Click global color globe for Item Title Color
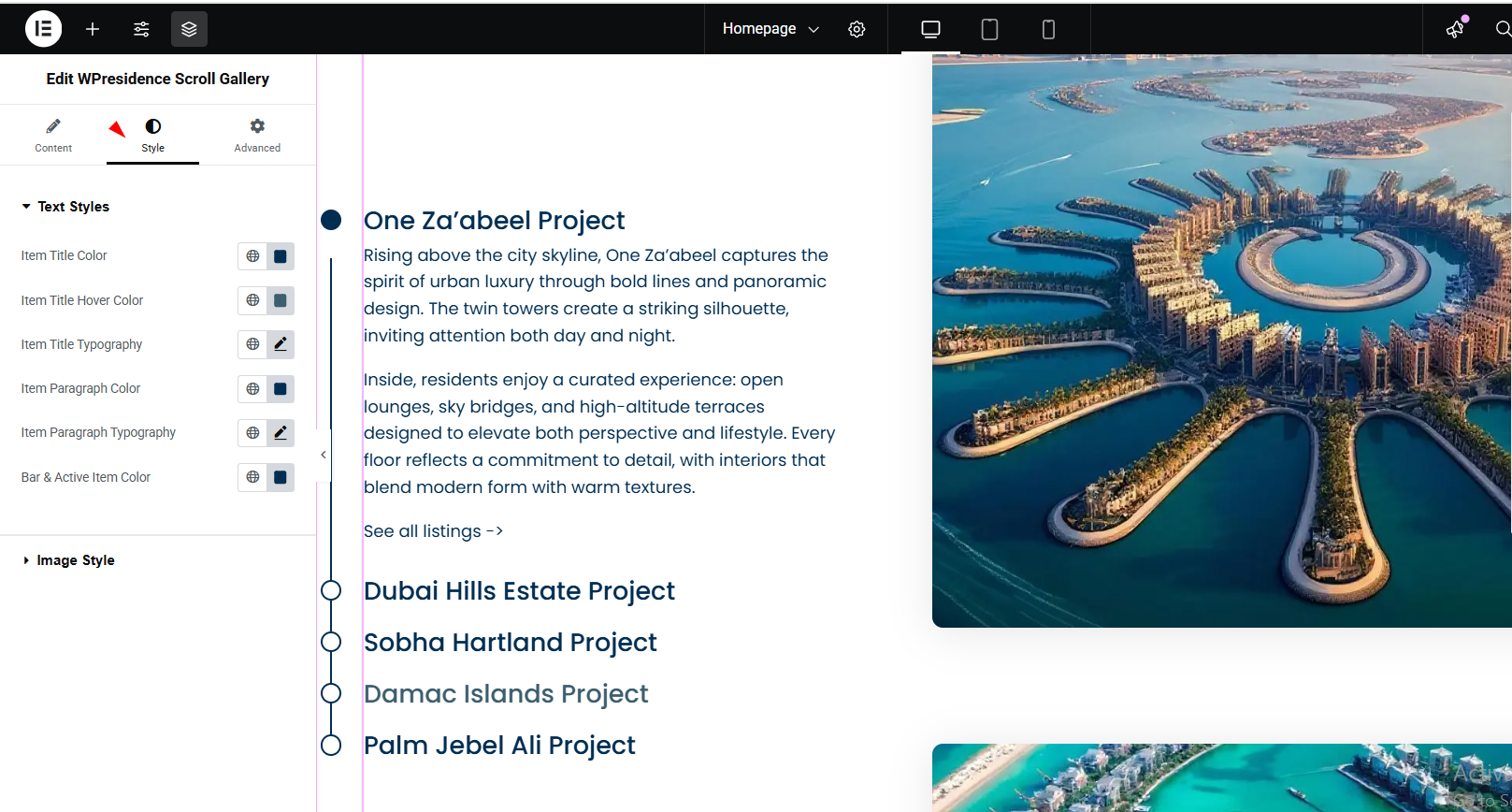Screen dimensions: 1512x812 click(x=252, y=256)
